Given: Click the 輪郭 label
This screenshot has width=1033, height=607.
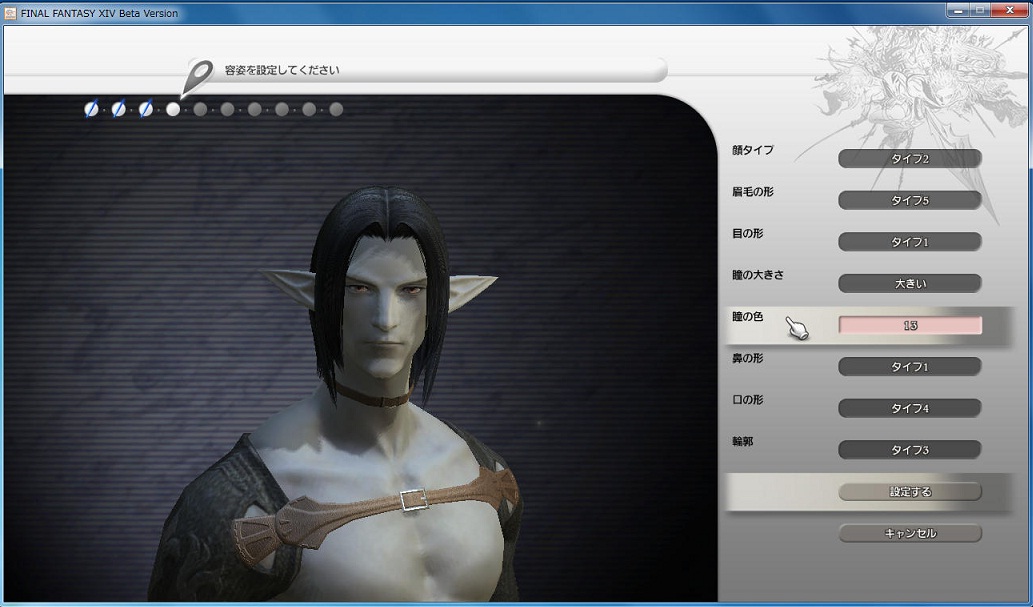Looking at the screenshot, I should click(742, 442).
